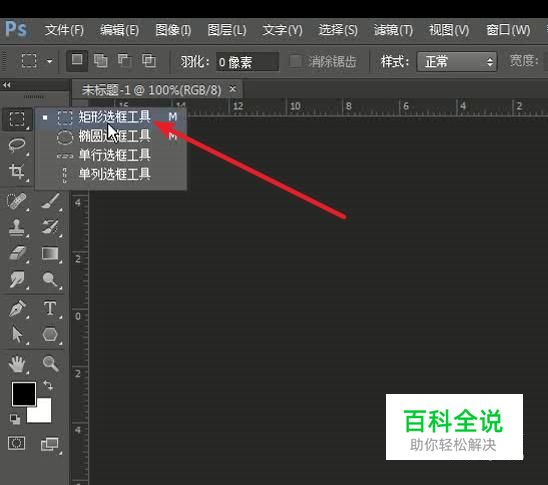Open the background color white swatch
Image resolution: width=548 pixels, height=485 pixels.
tap(43, 414)
